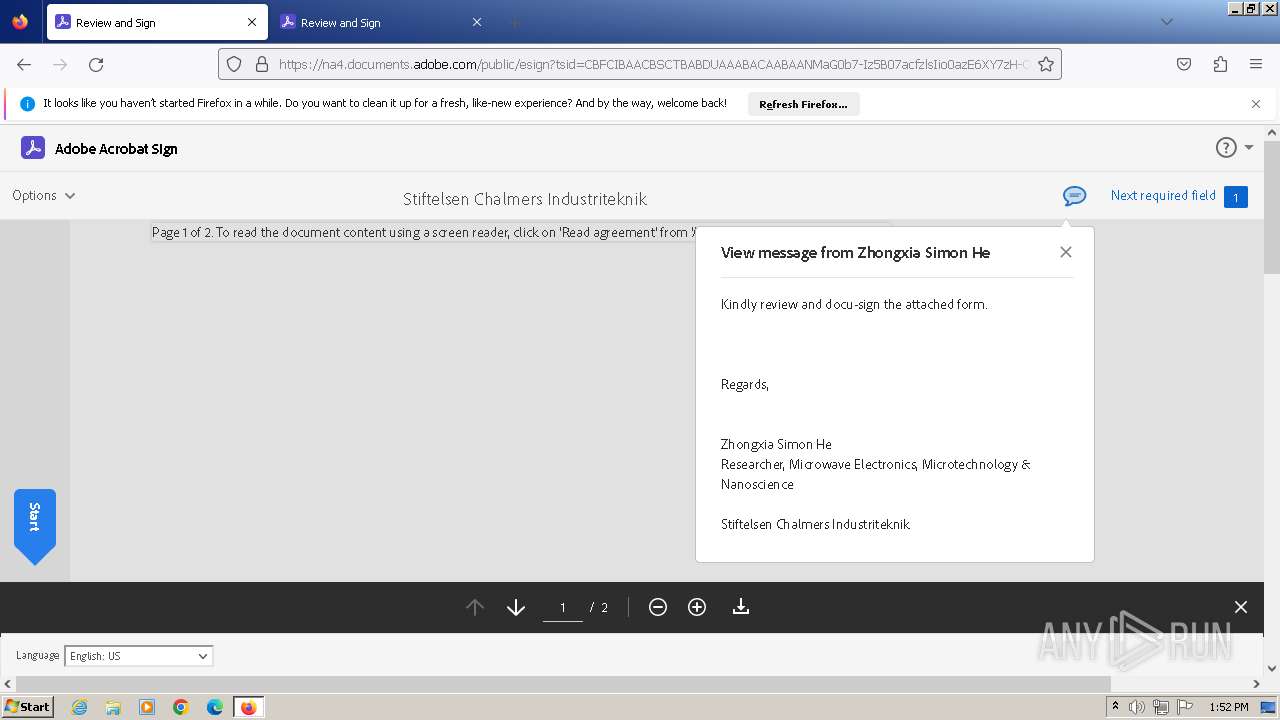Open the Language English: US dropdown

pos(139,656)
